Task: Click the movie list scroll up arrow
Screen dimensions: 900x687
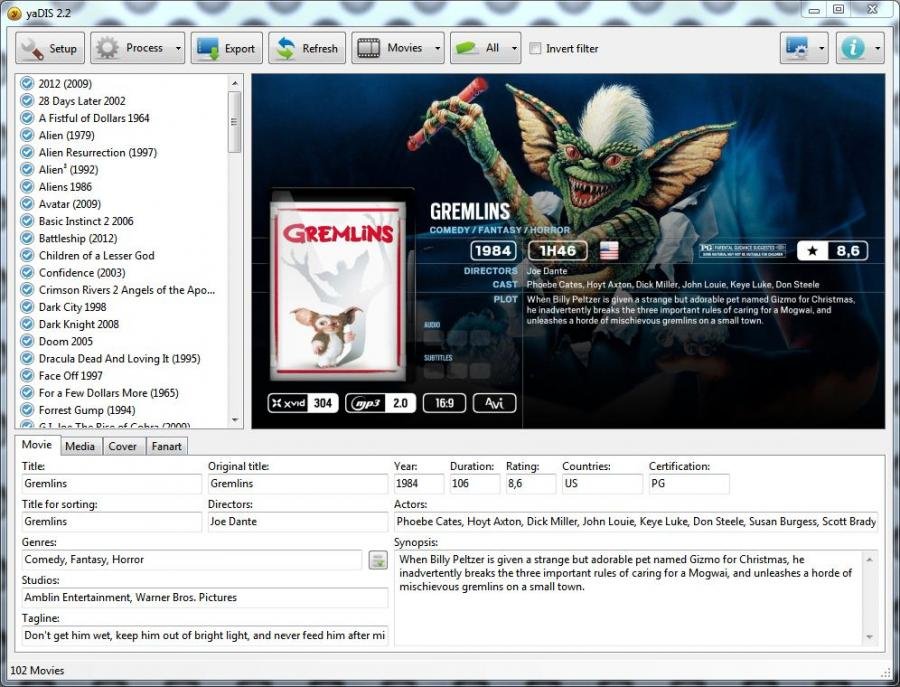Action: [x=234, y=83]
